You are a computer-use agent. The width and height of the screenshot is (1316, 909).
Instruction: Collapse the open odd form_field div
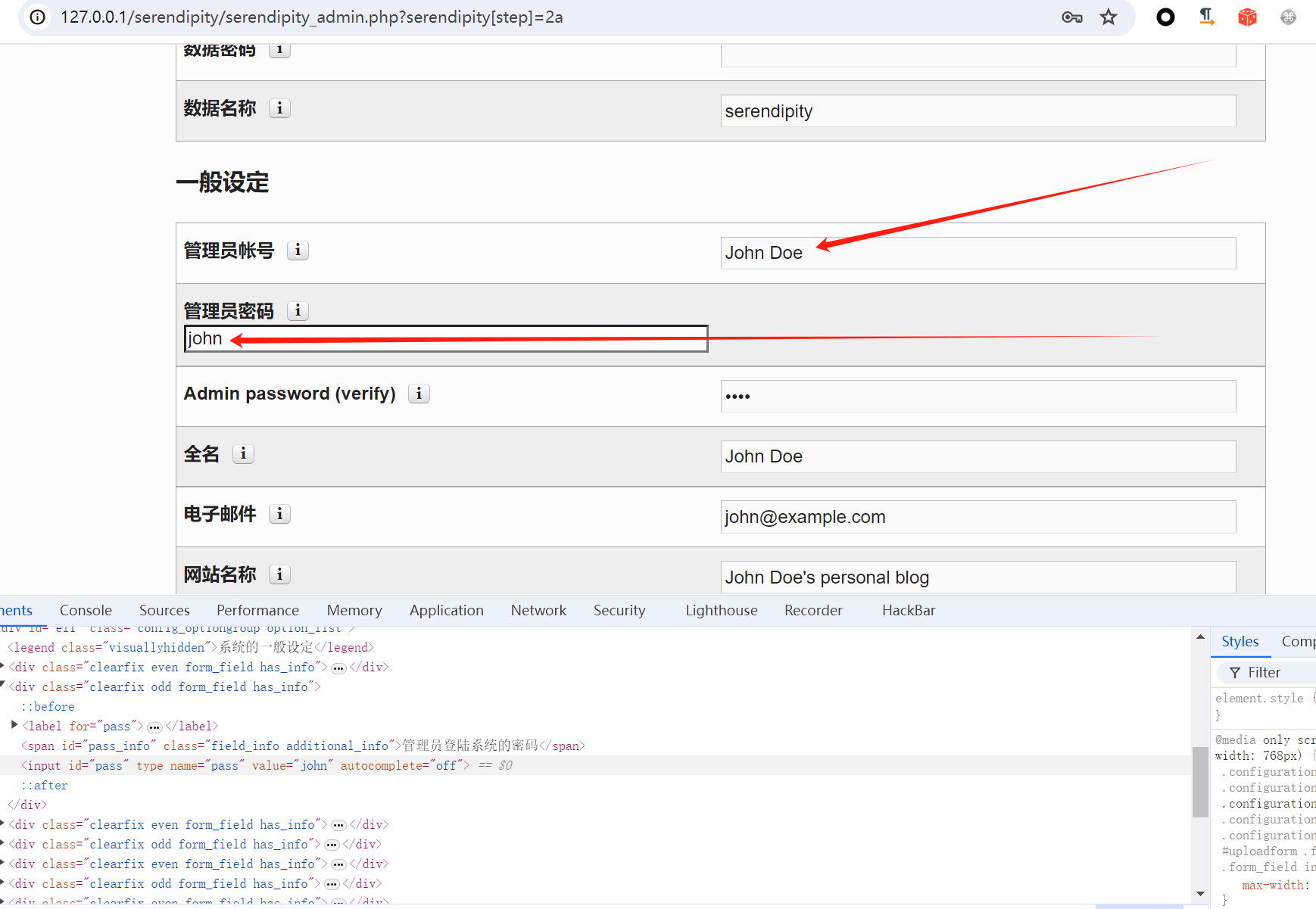3,685
